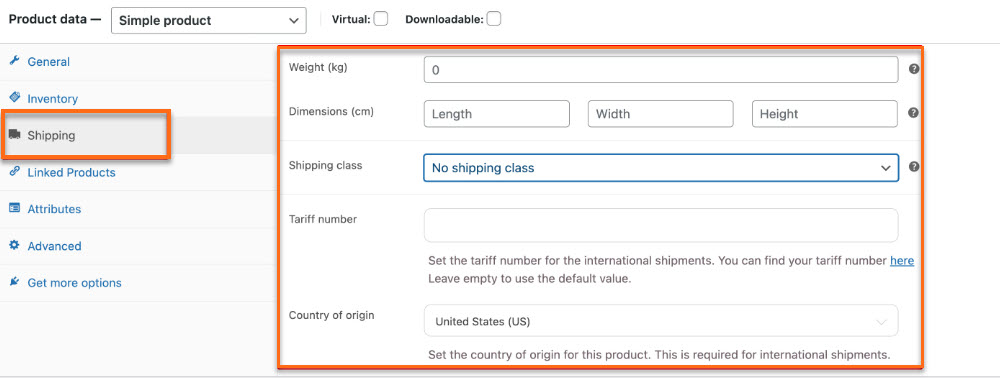Click the 'Shipping class' label
Viewport: 1000px width, 378px height.
point(325,165)
